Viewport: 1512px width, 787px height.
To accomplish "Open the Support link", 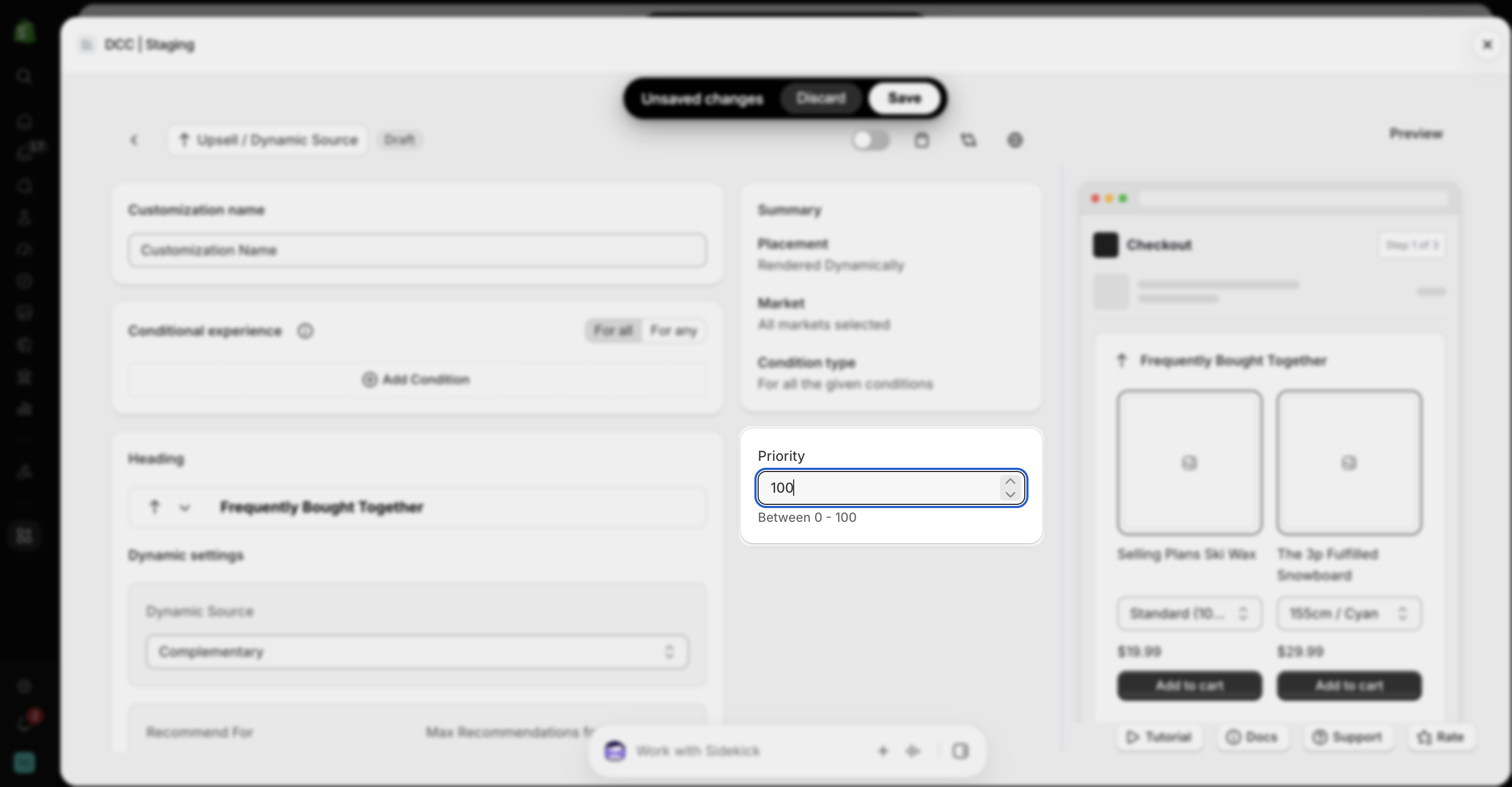I will 1347,737.
